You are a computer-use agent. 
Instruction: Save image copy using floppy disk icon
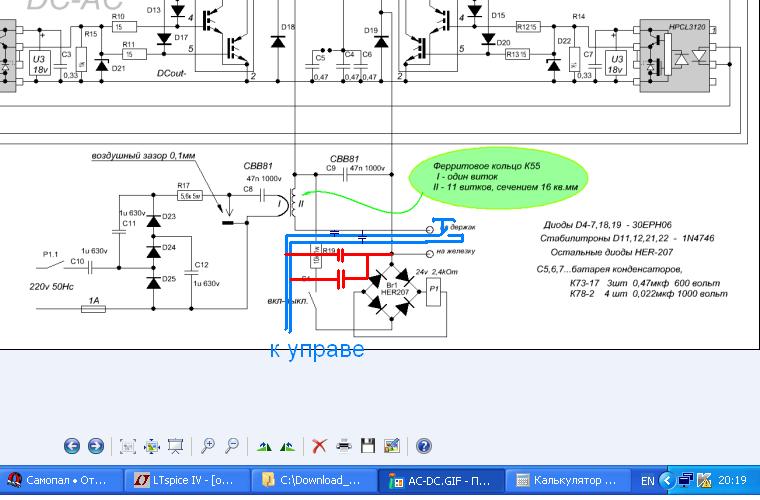(x=368, y=446)
